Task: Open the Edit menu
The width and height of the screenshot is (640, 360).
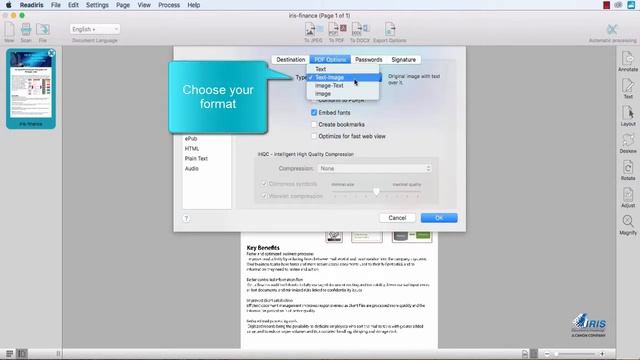Action: pos(73,5)
